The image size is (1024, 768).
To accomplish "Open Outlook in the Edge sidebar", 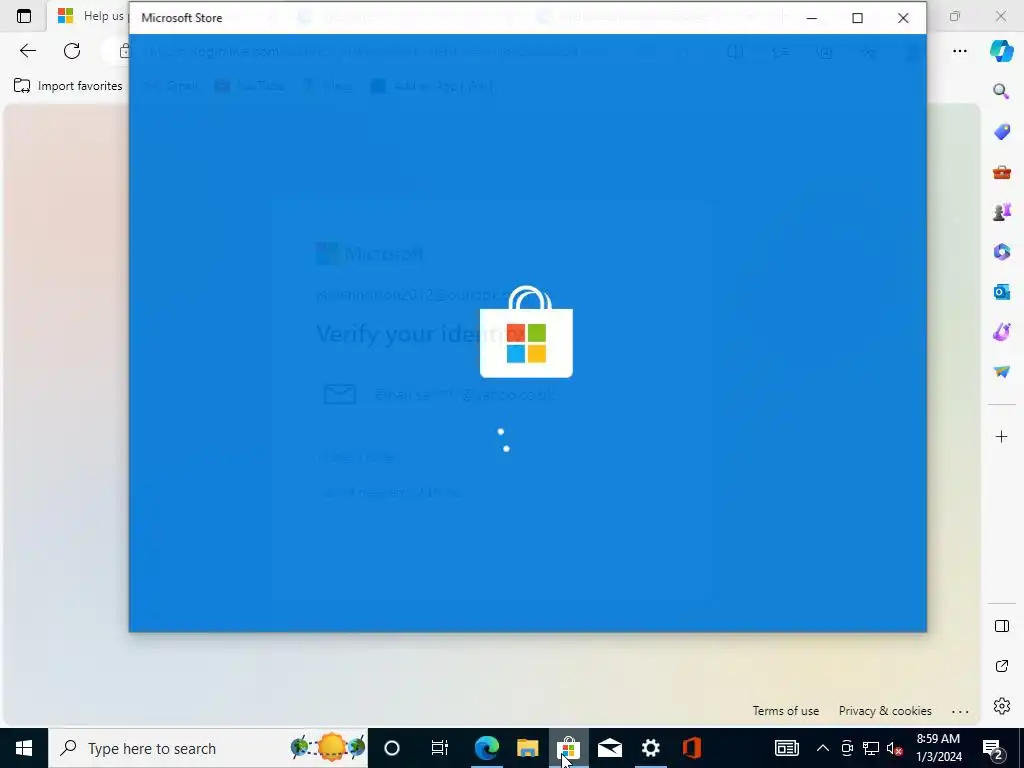I will [1001, 292].
